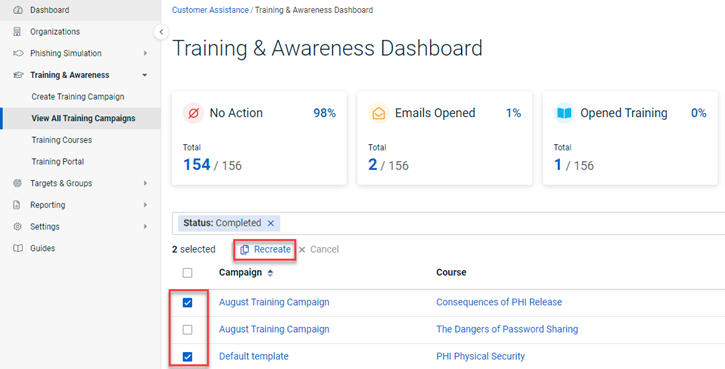Expand the Reporting submenu arrow
725x369 pixels.
coord(145,205)
